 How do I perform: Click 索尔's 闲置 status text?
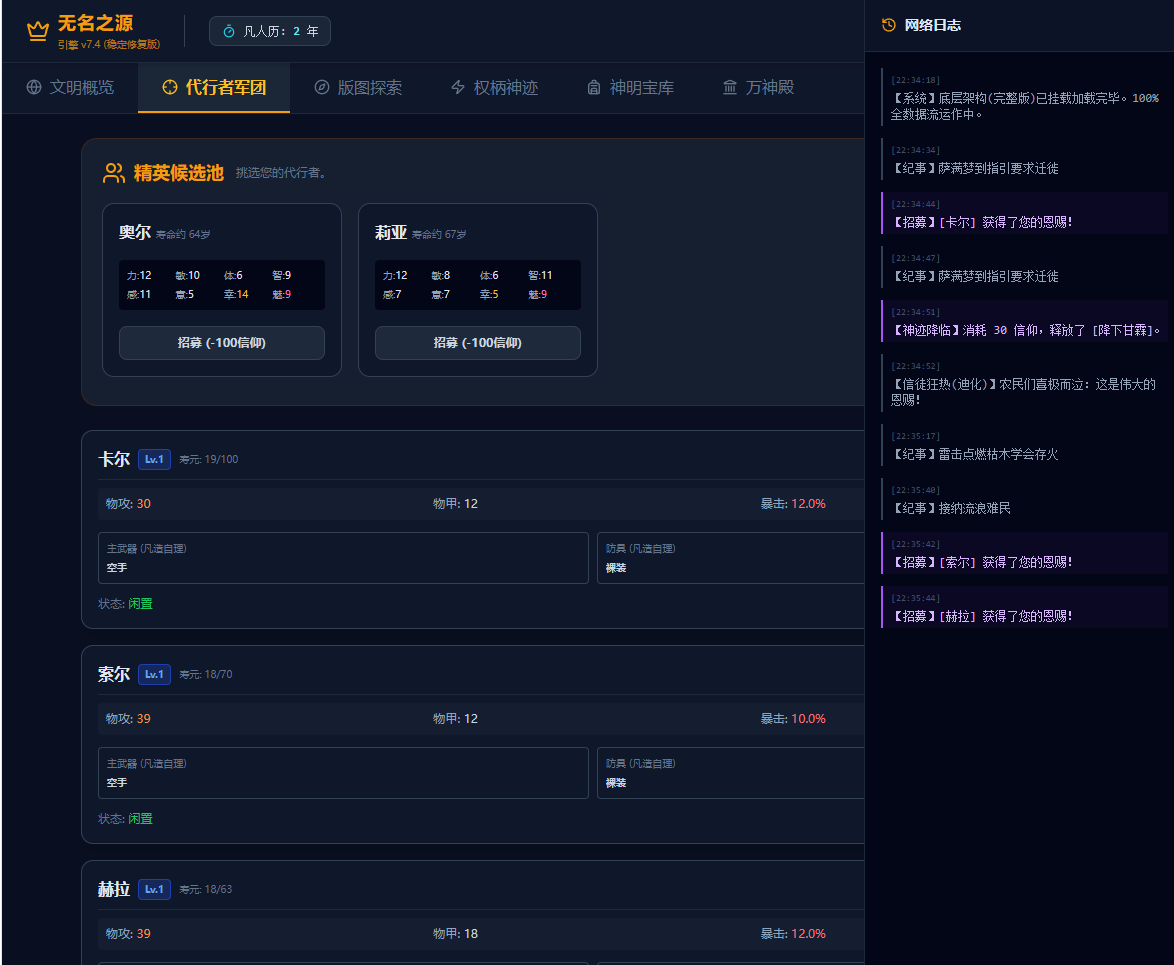tap(140, 818)
